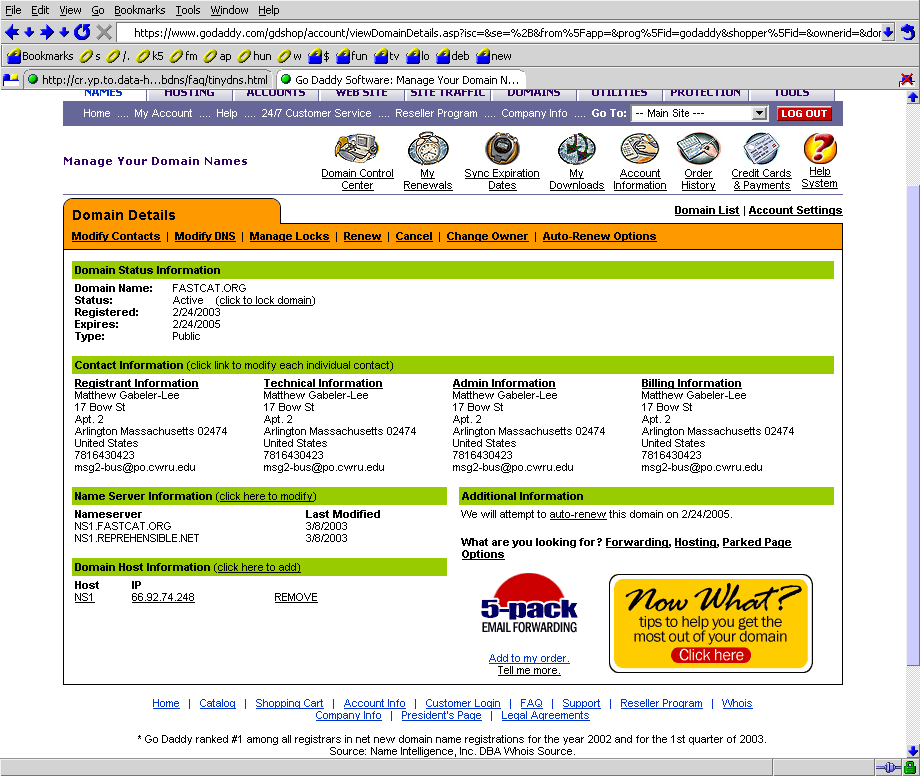Click the green lock icon in status bar
This screenshot has width=920, height=776.
coord(910,767)
